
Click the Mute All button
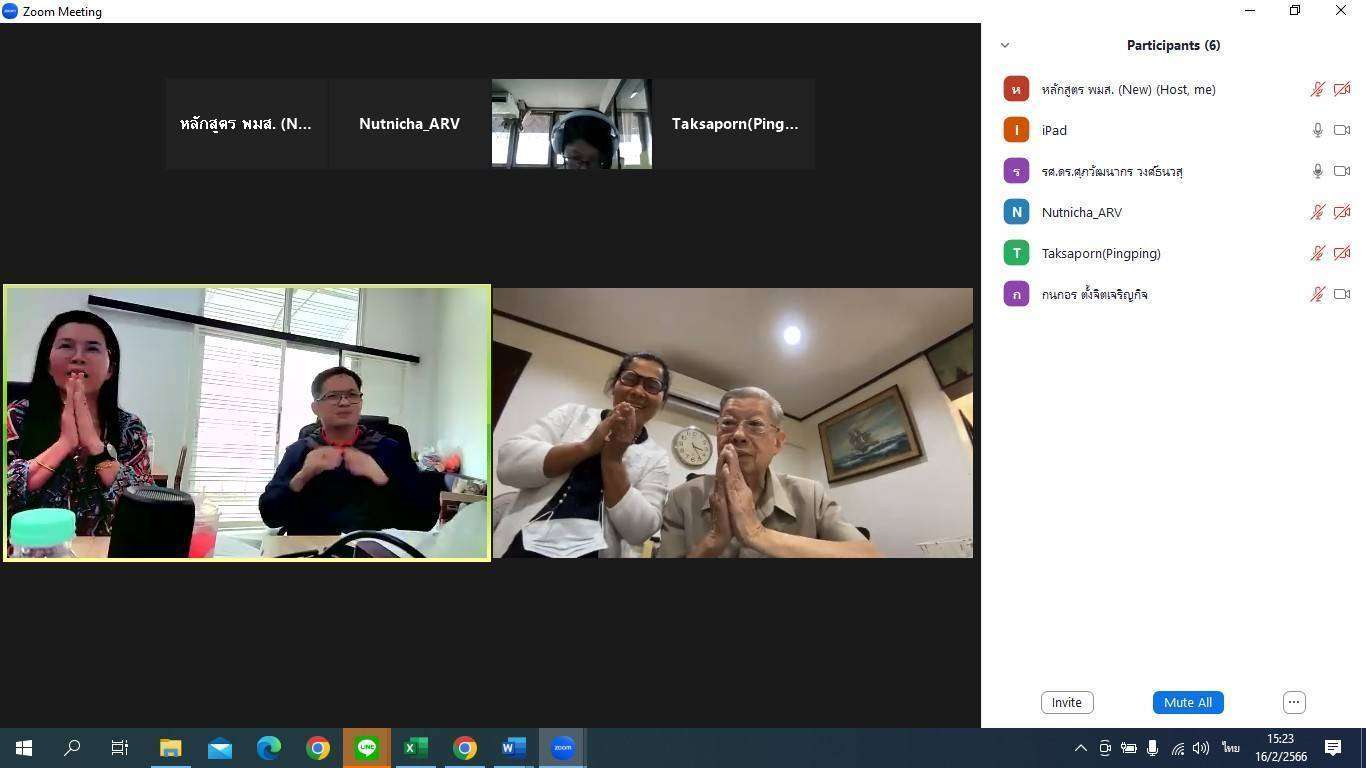point(1188,702)
